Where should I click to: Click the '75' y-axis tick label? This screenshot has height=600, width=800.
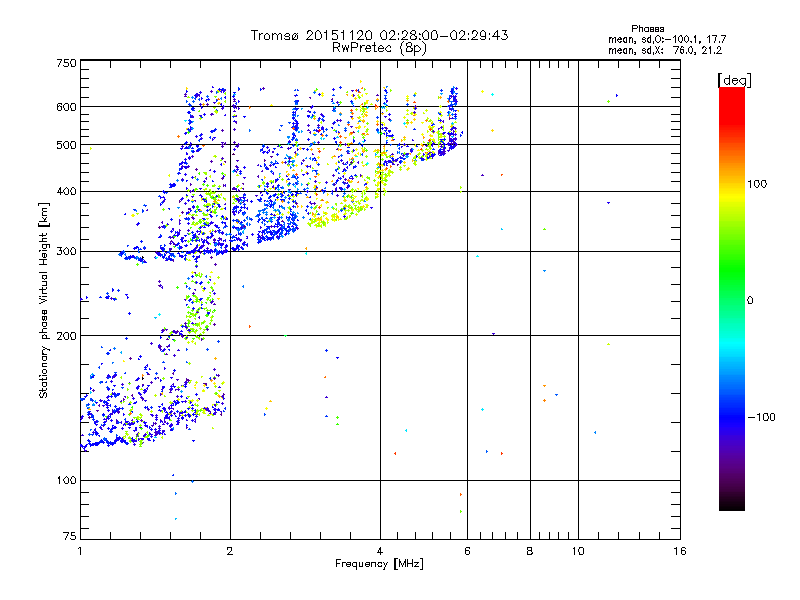[70, 536]
